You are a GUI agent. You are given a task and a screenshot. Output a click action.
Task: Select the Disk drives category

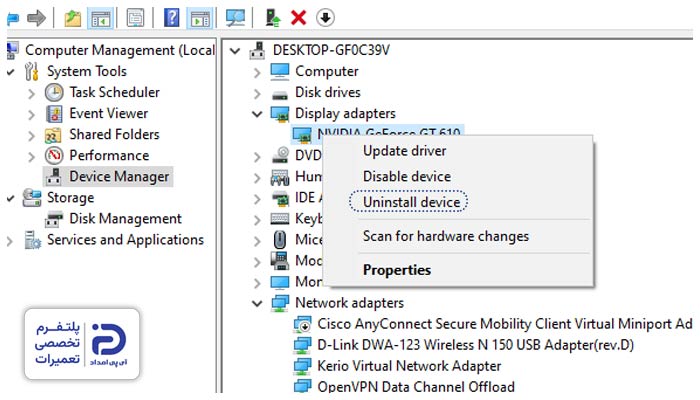pos(328,92)
